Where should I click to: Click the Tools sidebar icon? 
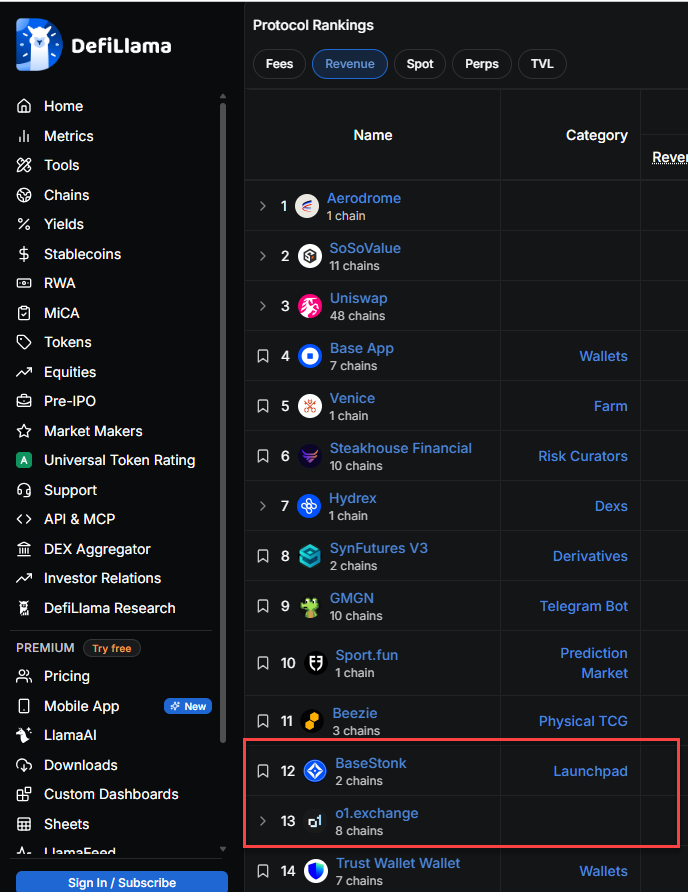click(x=24, y=165)
